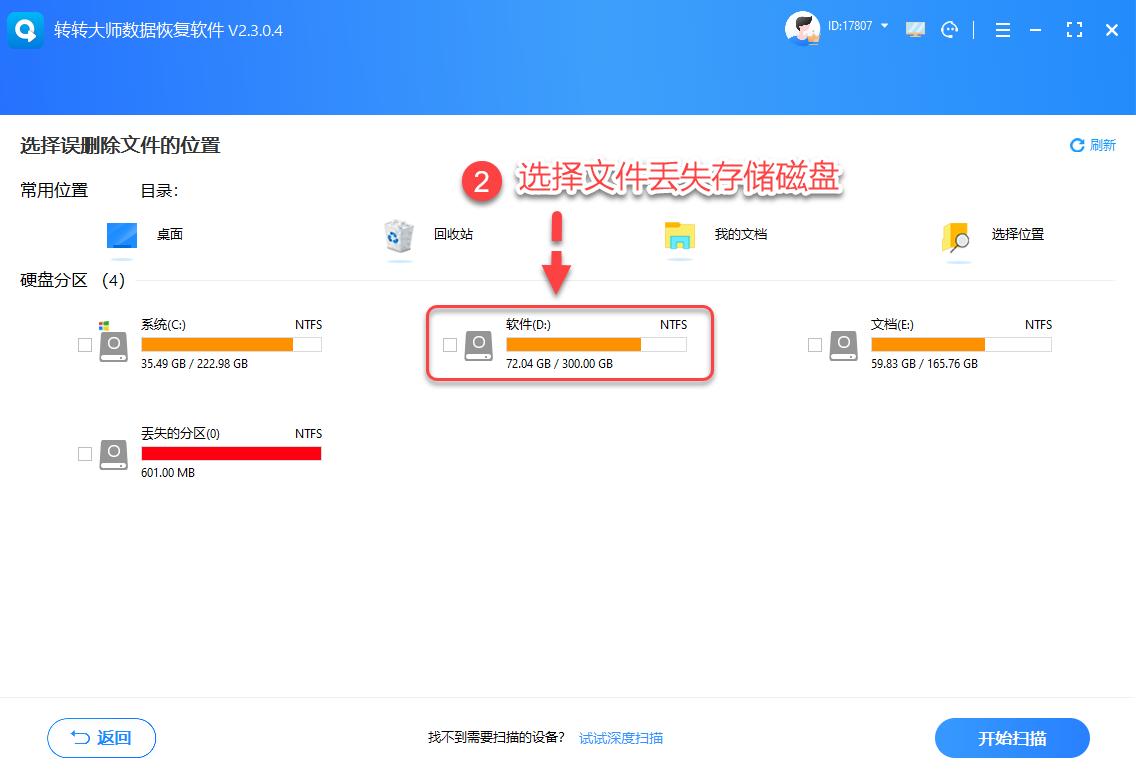Click the 开始扫描 start scan button
This screenshot has width=1136, height=778.
pyautogui.click(x=1012, y=738)
